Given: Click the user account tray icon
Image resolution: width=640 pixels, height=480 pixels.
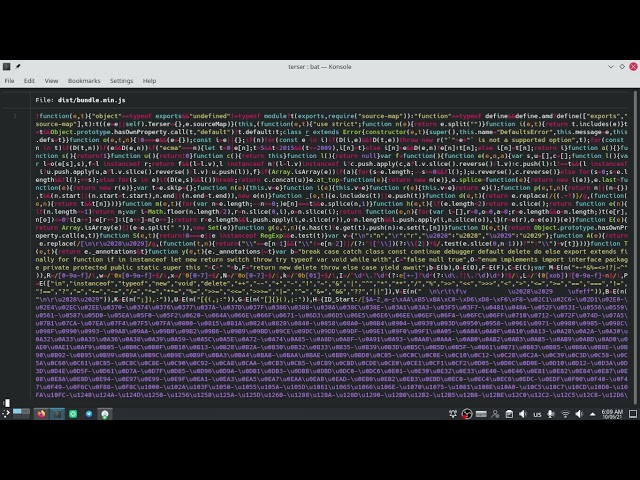Looking at the screenshot, I should [x=496, y=414].
